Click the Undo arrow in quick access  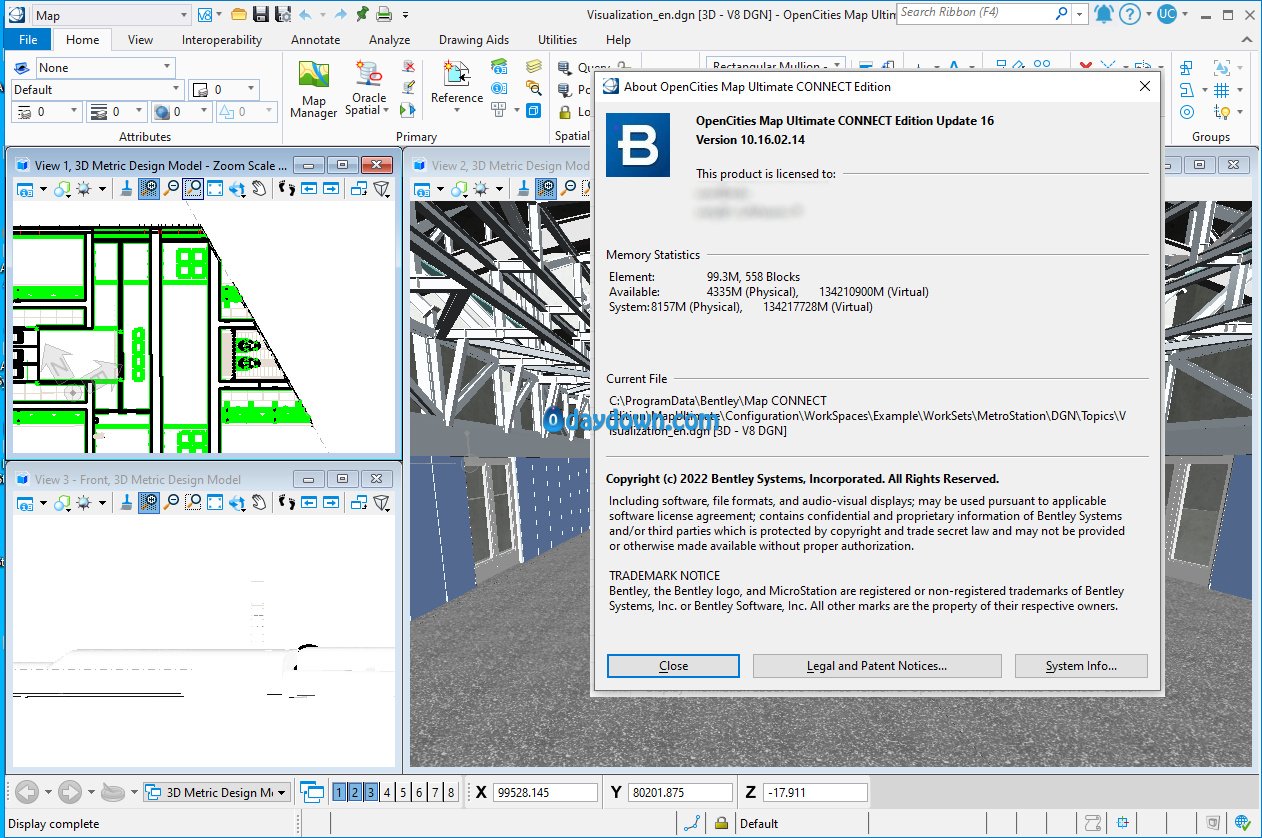point(305,14)
